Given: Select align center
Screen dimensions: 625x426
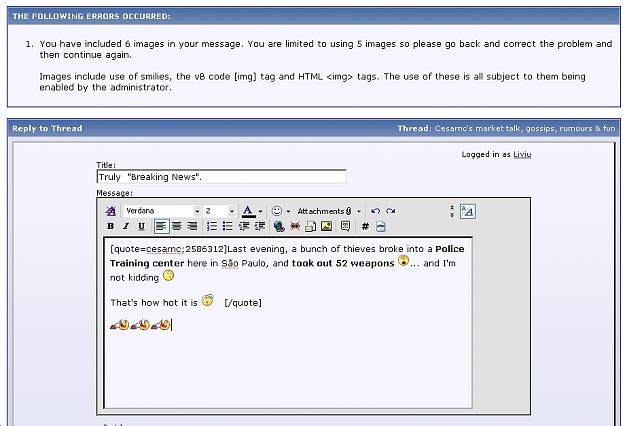Looking at the screenshot, I should click(x=177, y=226).
